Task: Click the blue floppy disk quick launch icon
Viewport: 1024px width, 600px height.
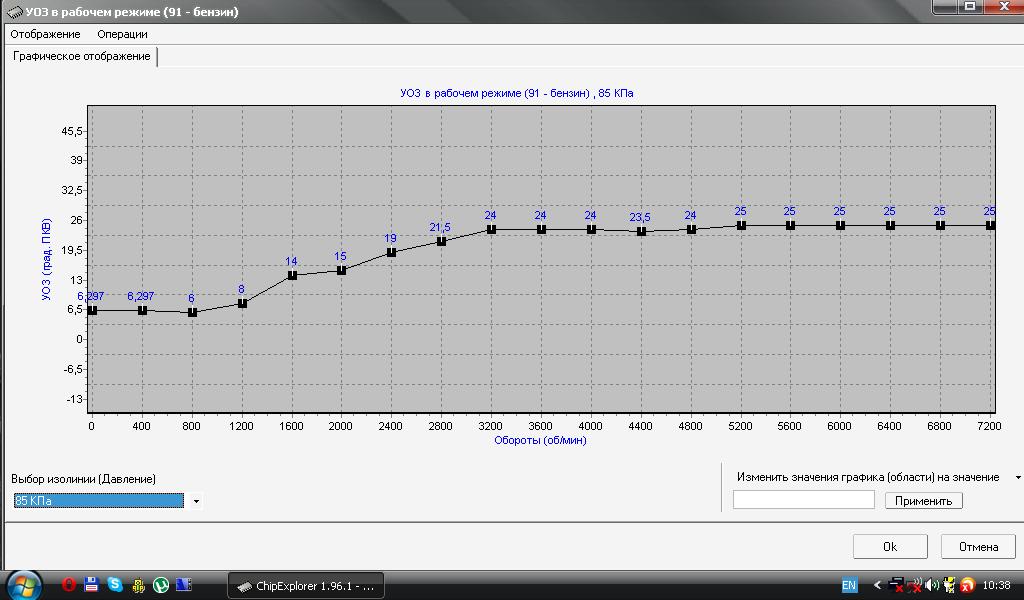Action: 91,584
